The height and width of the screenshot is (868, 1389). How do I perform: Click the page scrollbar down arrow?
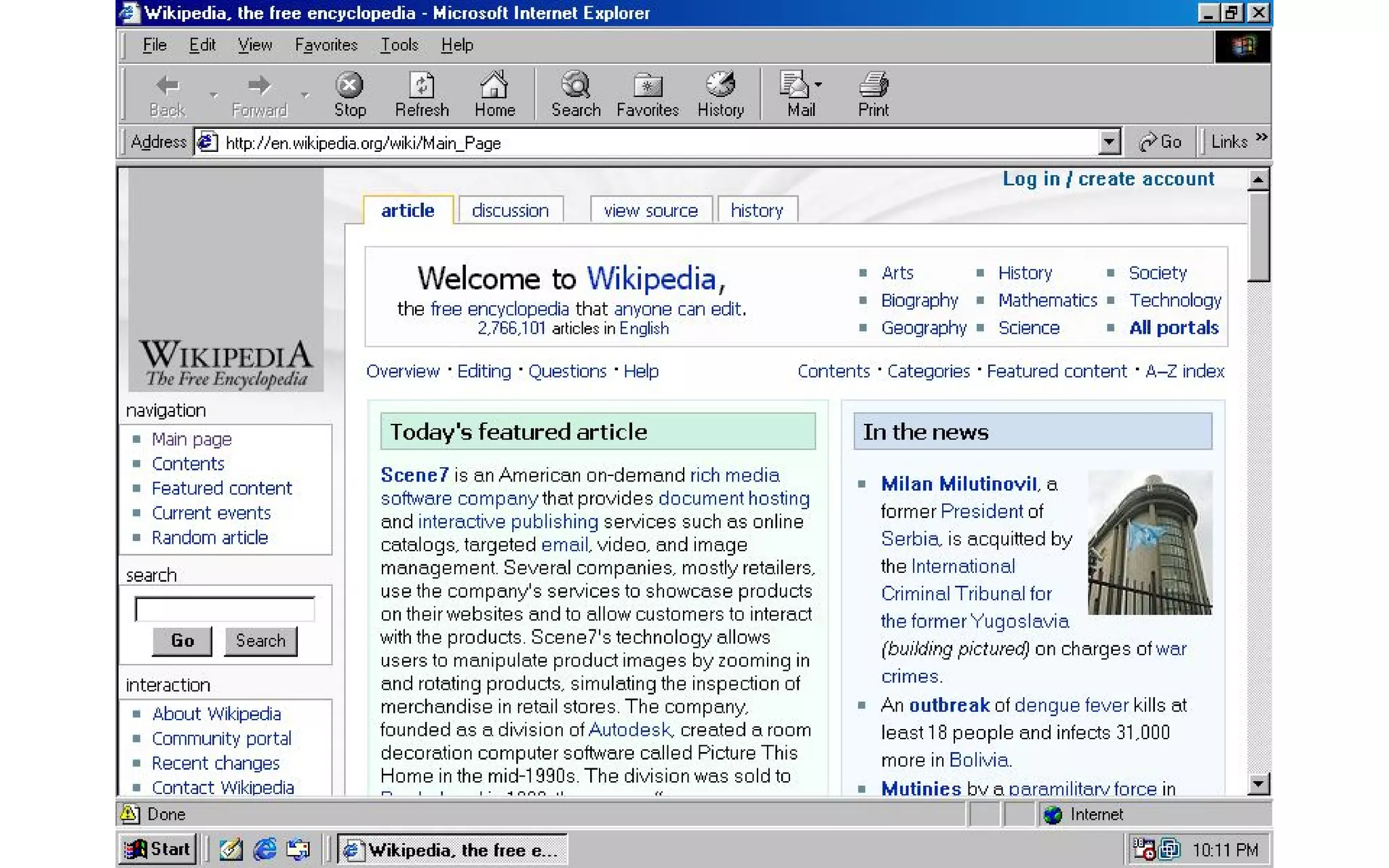pyautogui.click(x=1258, y=784)
